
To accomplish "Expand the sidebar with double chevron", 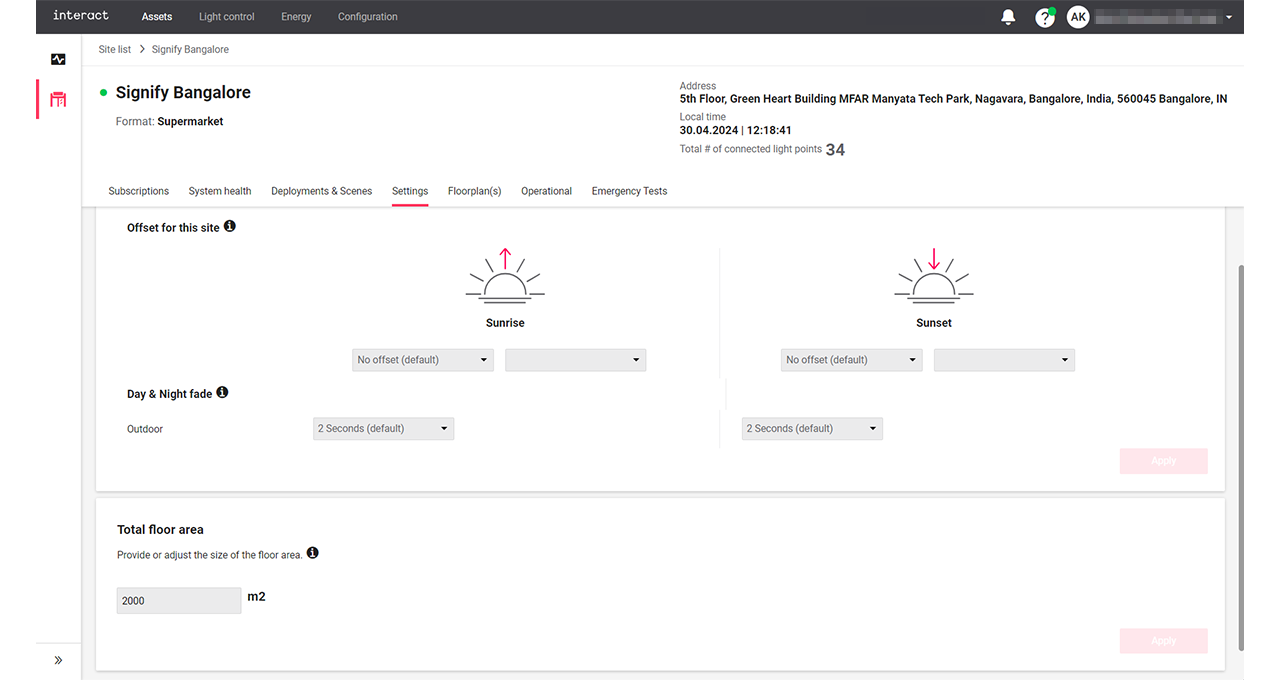I will [x=58, y=660].
